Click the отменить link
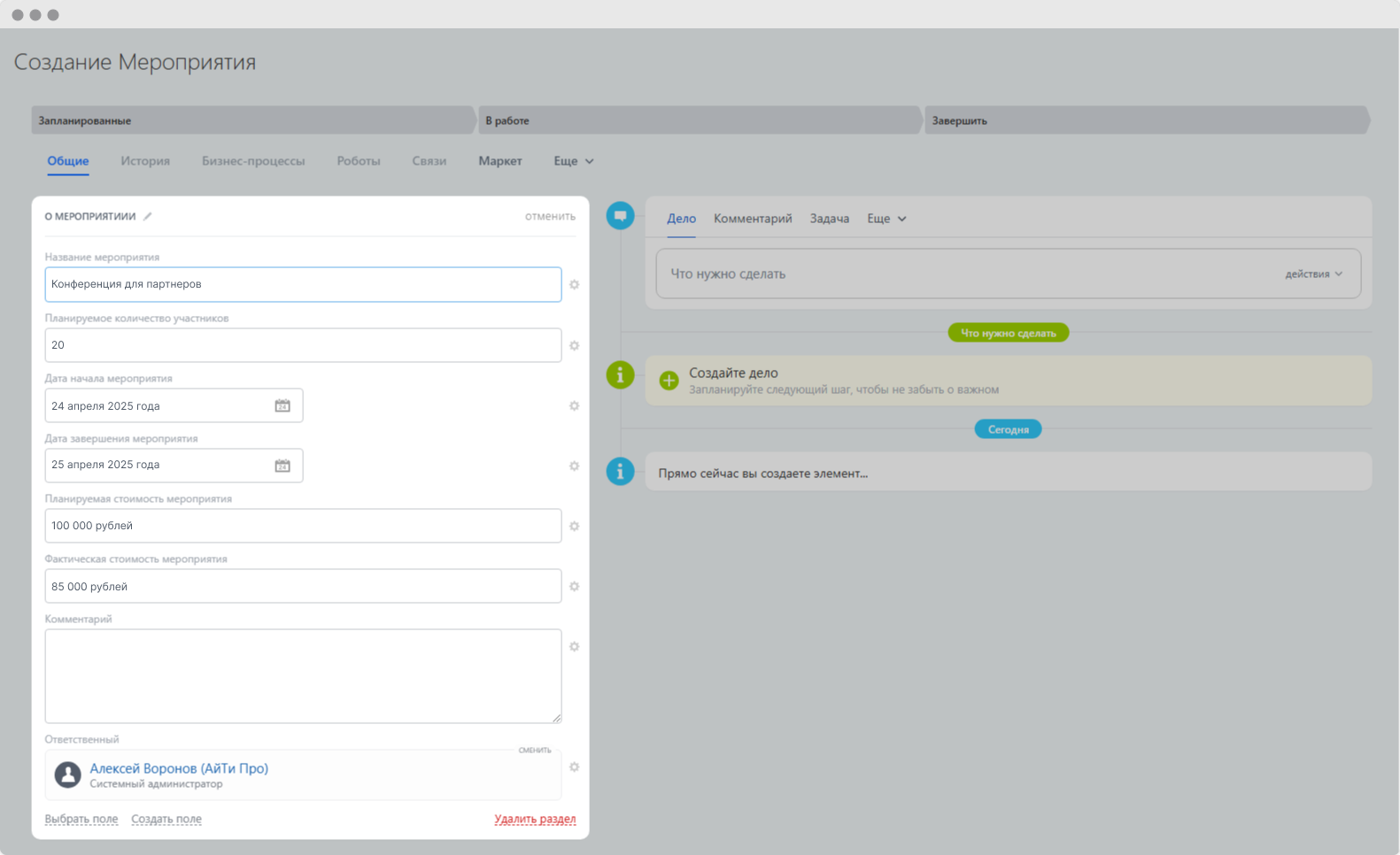This screenshot has width=1400, height=855. 550,217
